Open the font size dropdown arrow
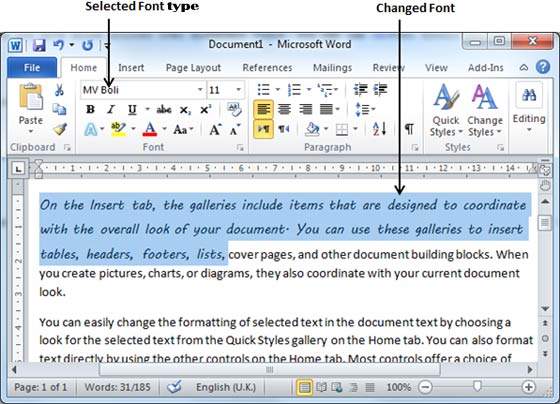Viewport: 560px width, 404px height. pyautogui.click(x=239, y=89)
